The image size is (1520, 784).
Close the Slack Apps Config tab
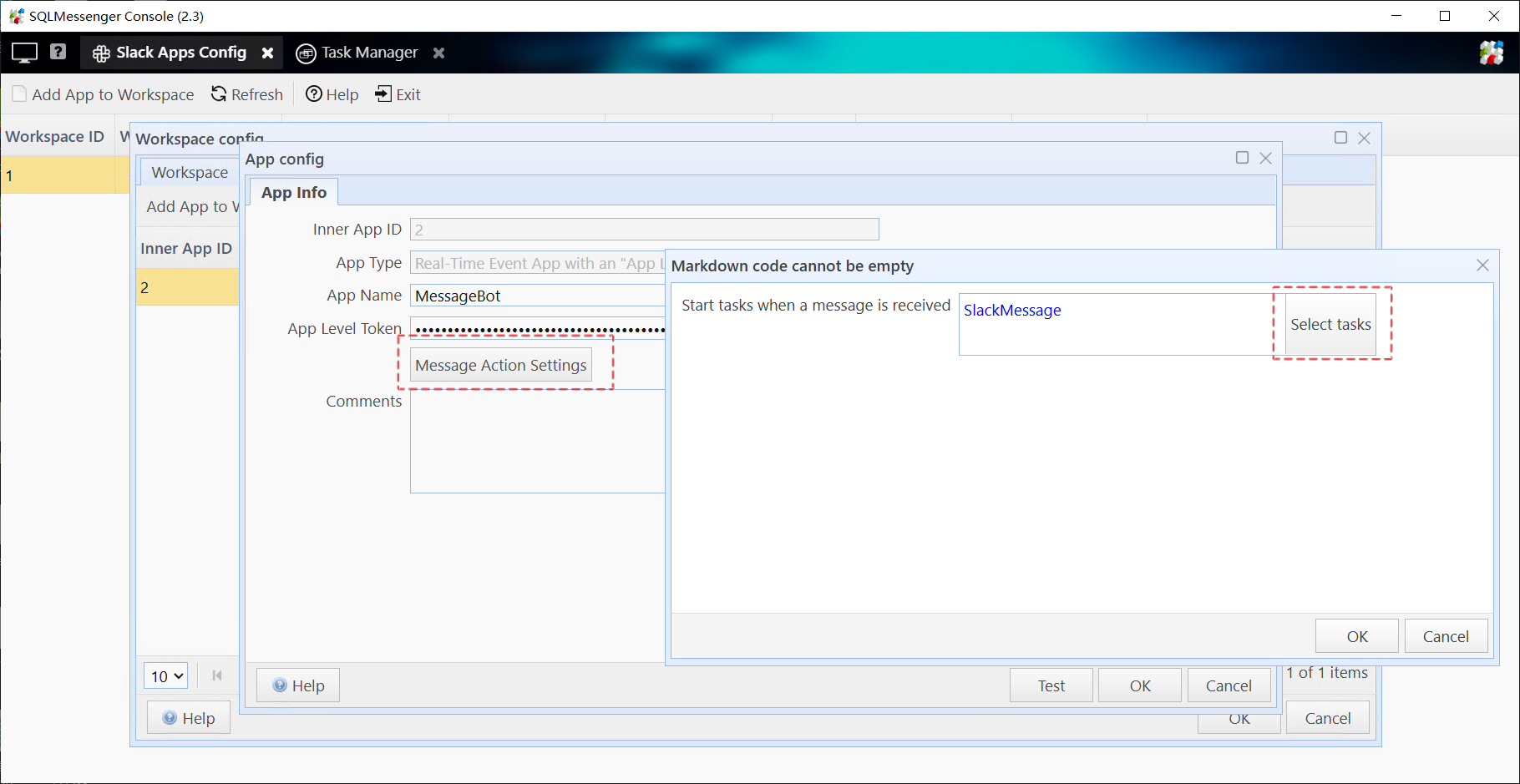267,53
